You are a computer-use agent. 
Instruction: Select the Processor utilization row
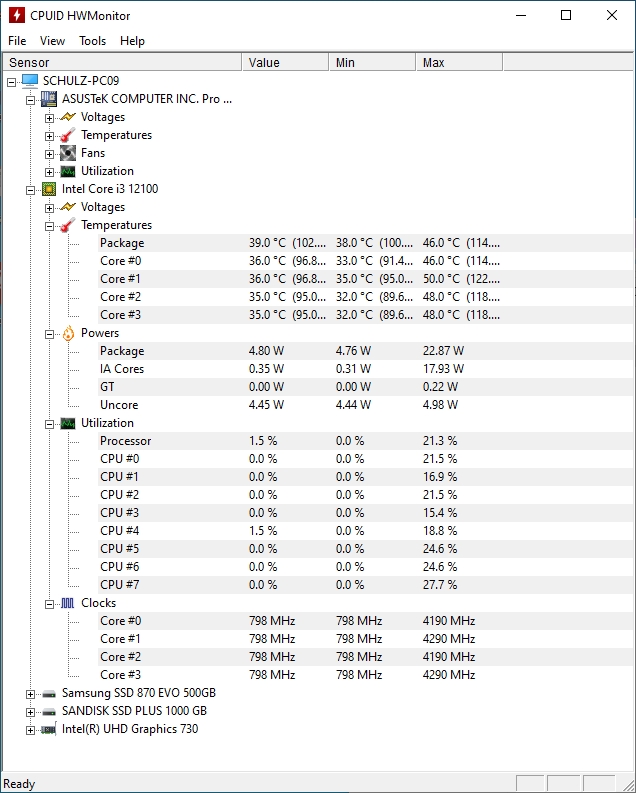366,441
